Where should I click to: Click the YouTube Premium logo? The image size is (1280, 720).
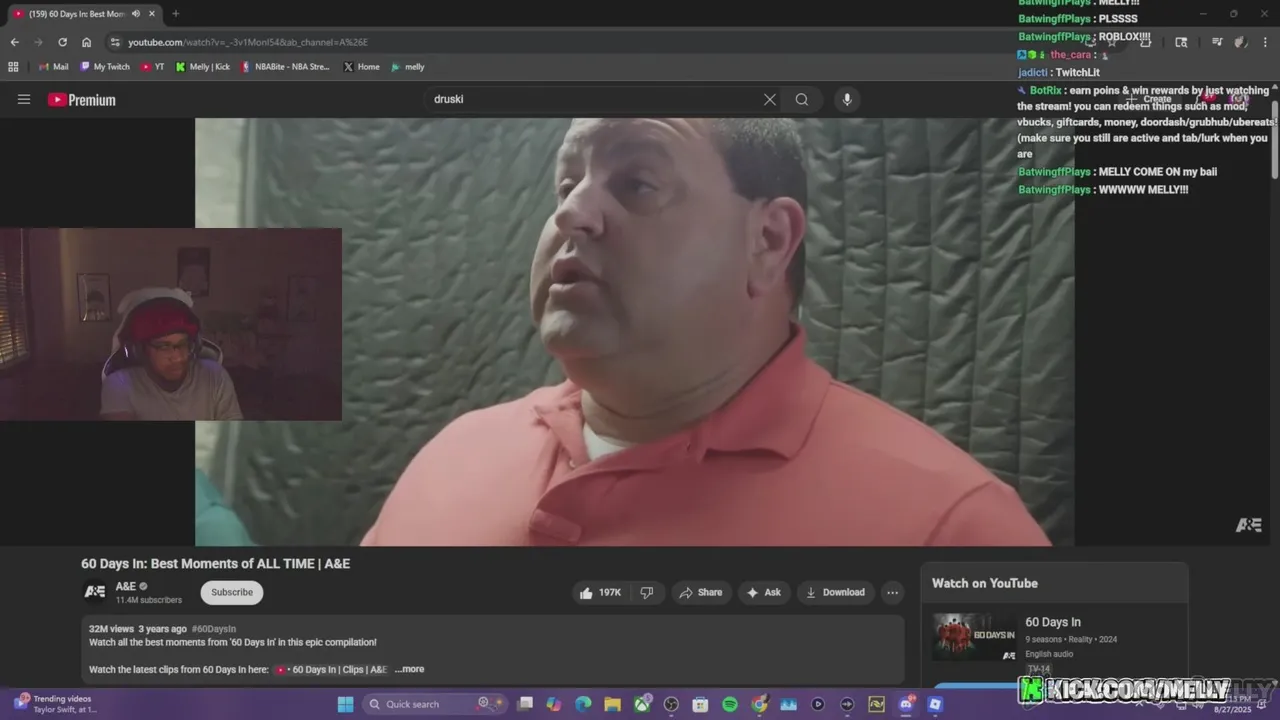[82, 100]
